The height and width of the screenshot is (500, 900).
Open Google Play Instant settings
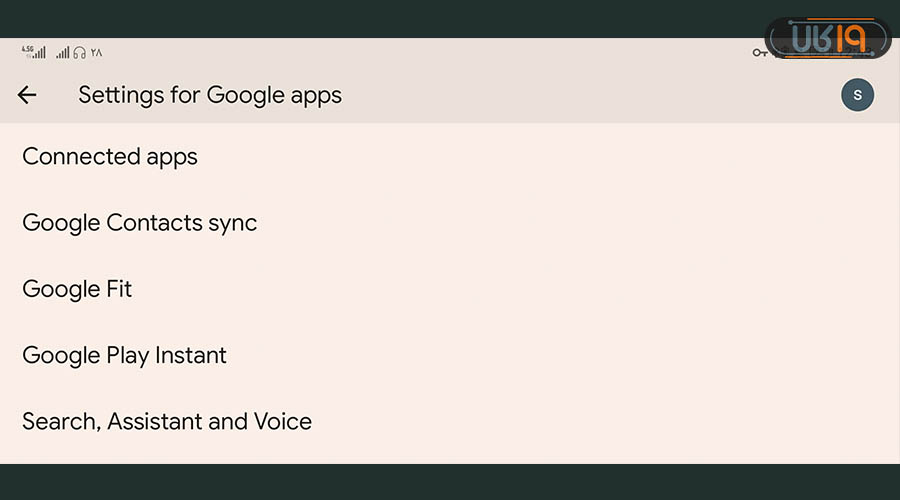pos(124,355)
